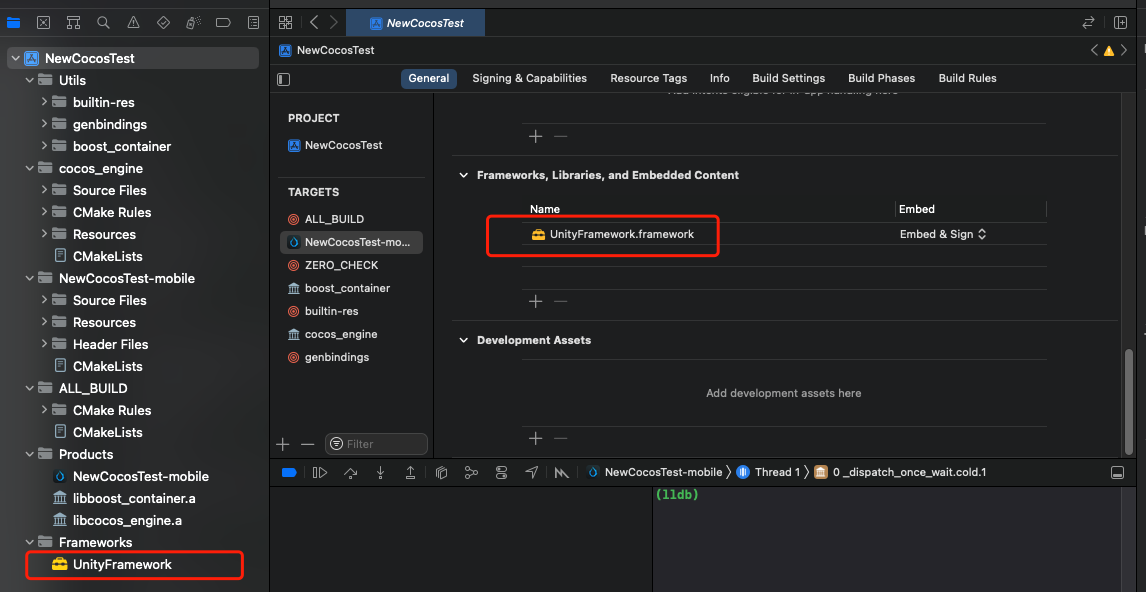Click the yellow warning icon in jump bar

[1109, 50]
